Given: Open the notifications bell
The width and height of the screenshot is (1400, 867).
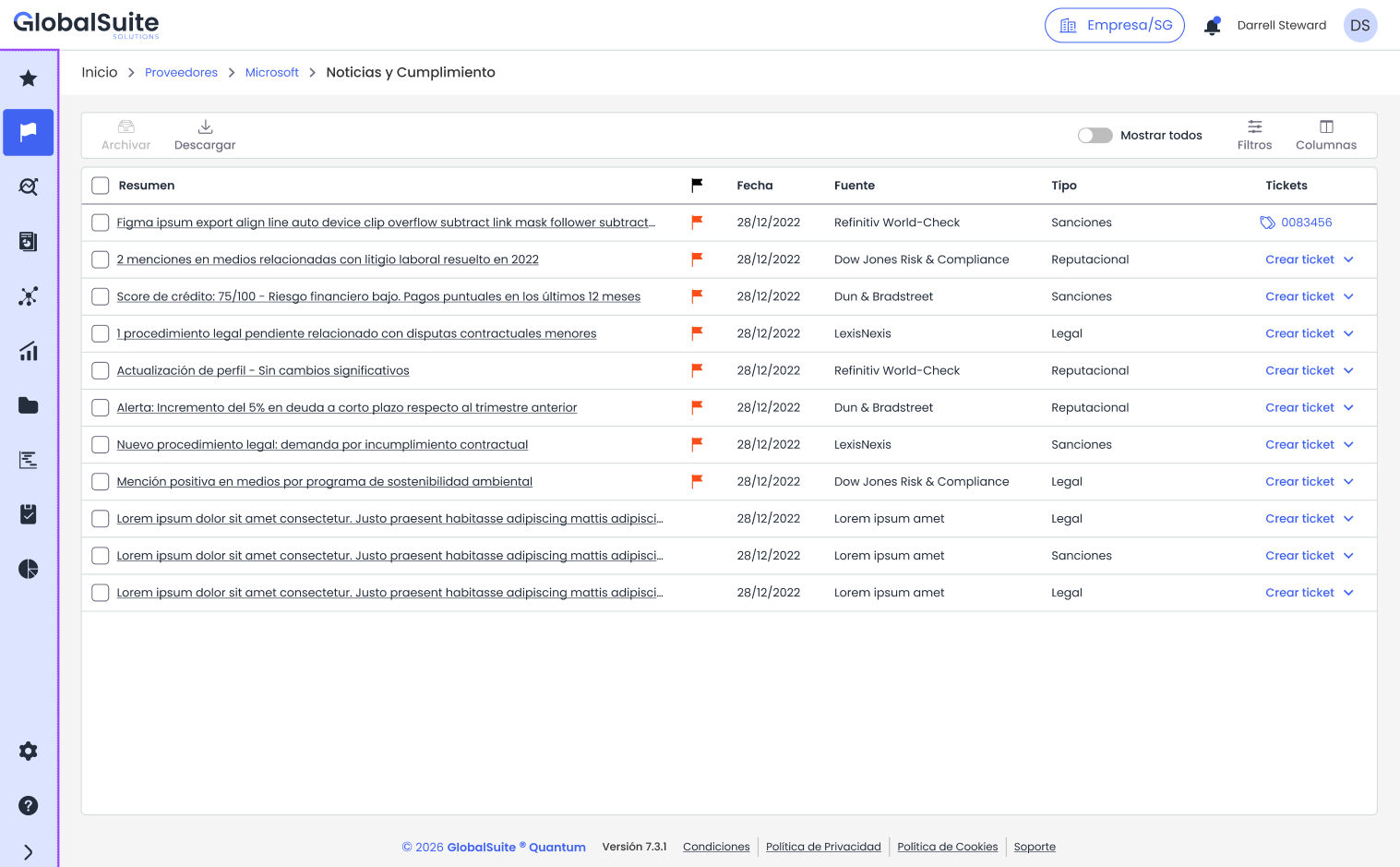Looking at the screenshot, I should click(1213, 26).
